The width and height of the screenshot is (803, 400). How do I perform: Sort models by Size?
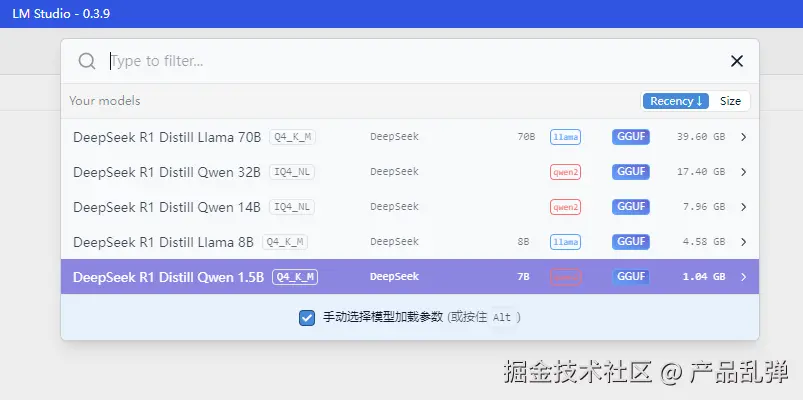(x=730, y=101)
